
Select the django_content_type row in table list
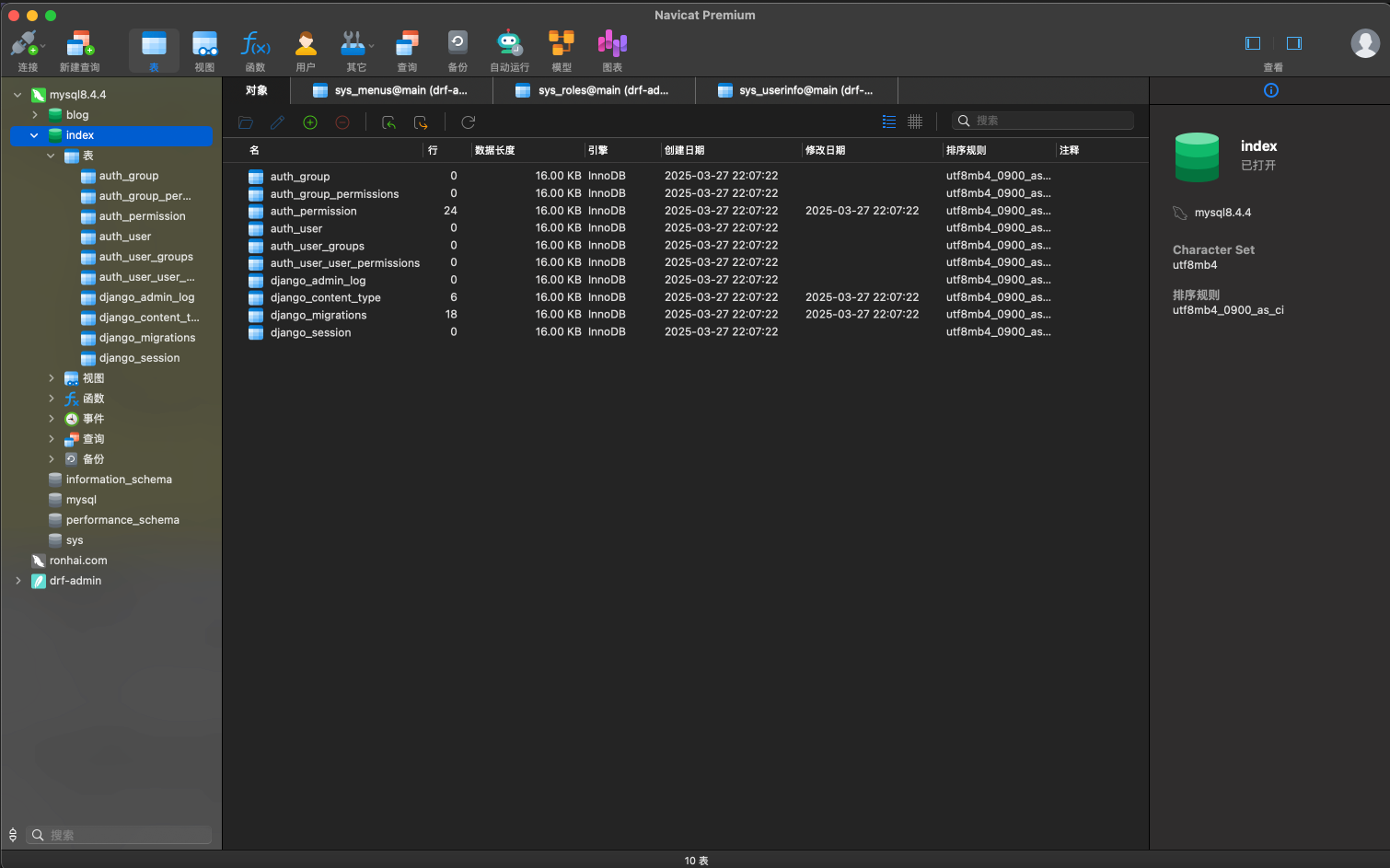pyautogui.click(x=685, y=297)
